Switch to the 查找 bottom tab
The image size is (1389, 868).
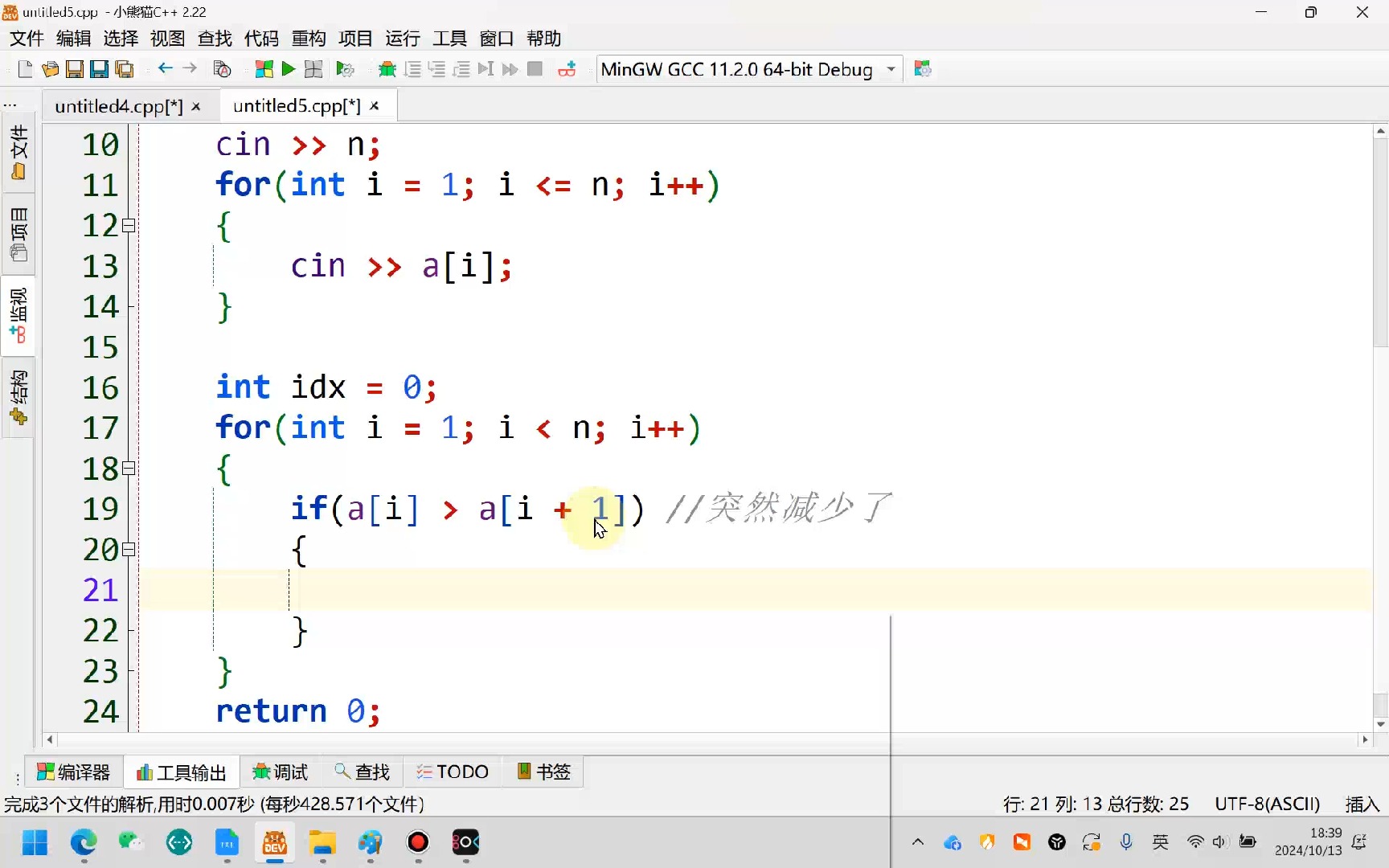(363, 772)
